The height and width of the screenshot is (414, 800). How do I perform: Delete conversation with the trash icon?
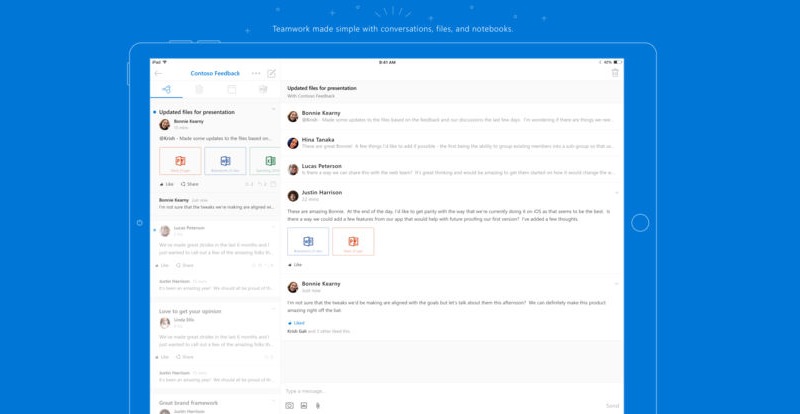pyautogui.click(x=615, y=73)
